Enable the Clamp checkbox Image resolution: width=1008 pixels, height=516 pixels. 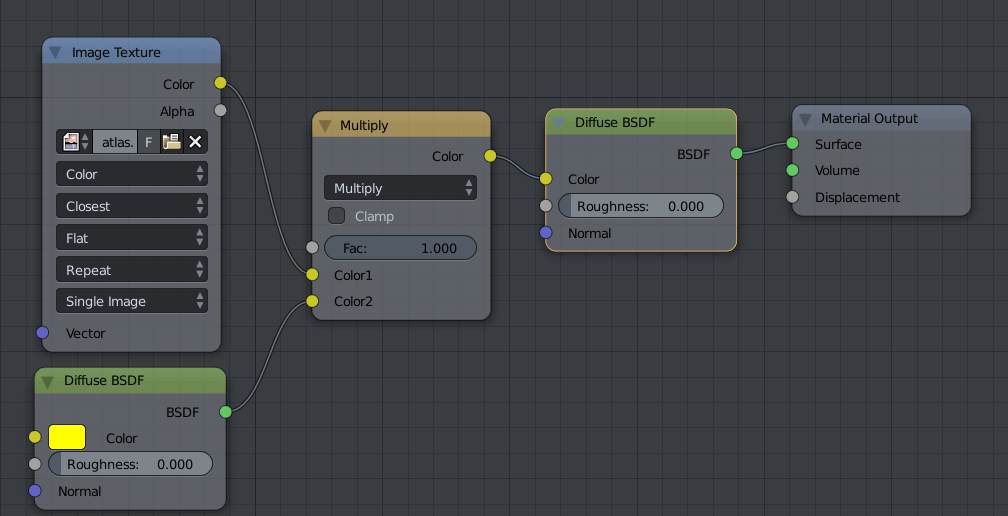click(x=337, y=216)
